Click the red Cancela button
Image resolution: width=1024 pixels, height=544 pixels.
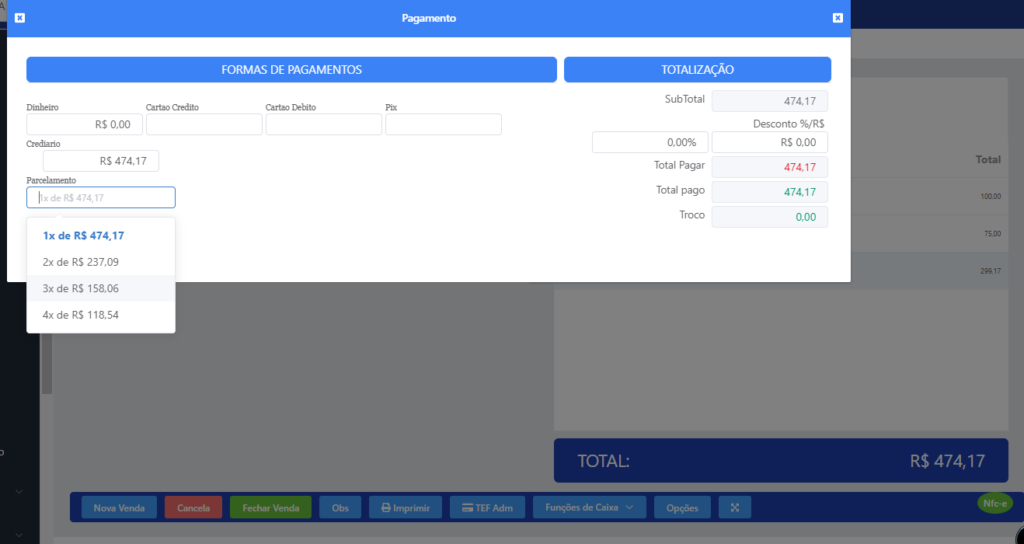193,508
